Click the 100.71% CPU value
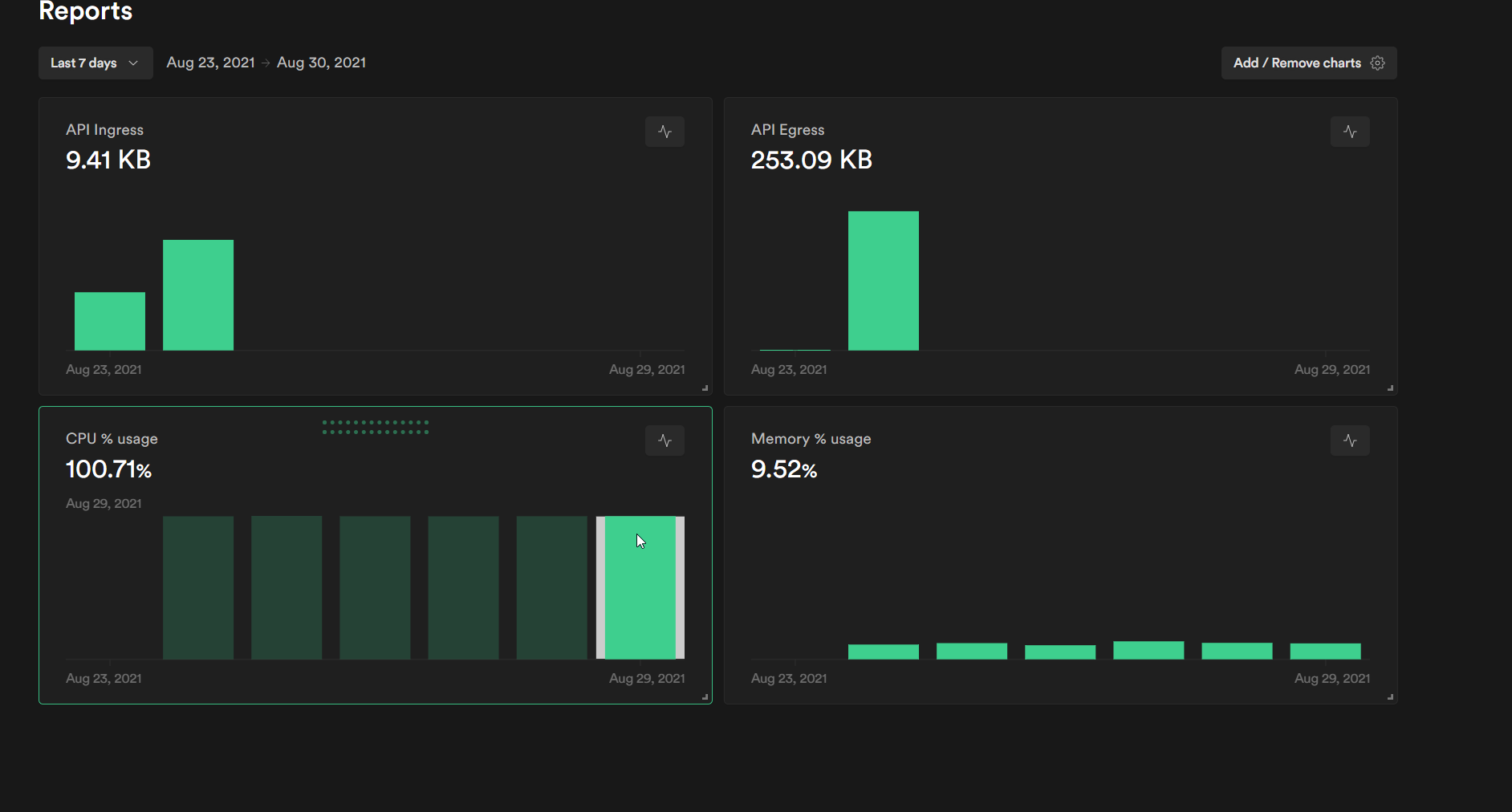The image size is (1512, 812). pos(108,469)
